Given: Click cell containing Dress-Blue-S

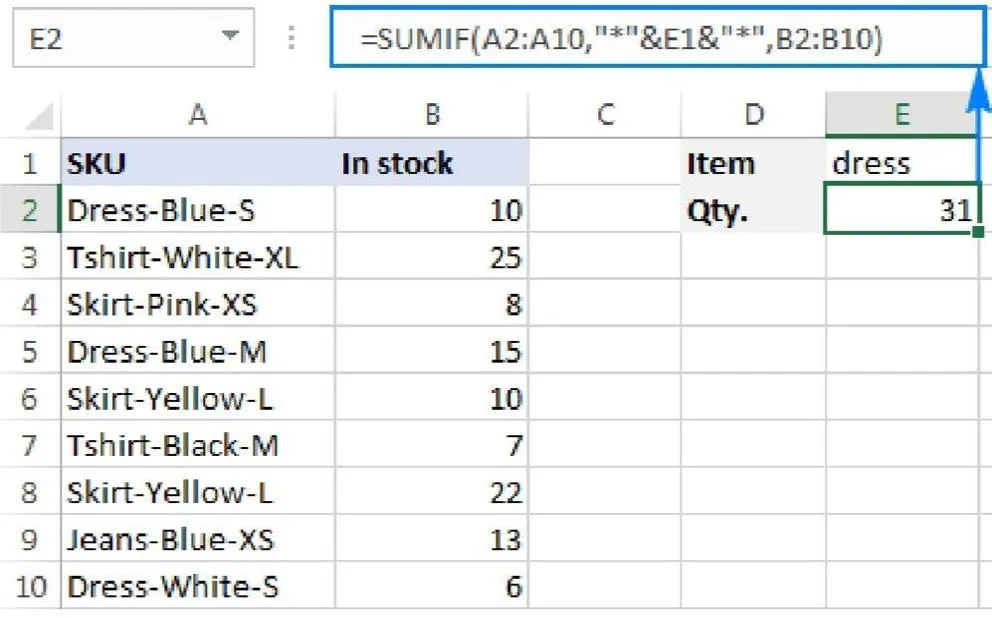Looking at the screenshot, I should (197, 210).
